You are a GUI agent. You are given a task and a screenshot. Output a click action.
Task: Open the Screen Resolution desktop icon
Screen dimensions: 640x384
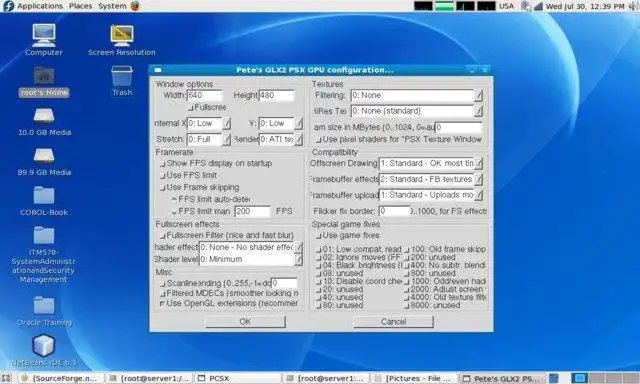(x=122, y=40)
